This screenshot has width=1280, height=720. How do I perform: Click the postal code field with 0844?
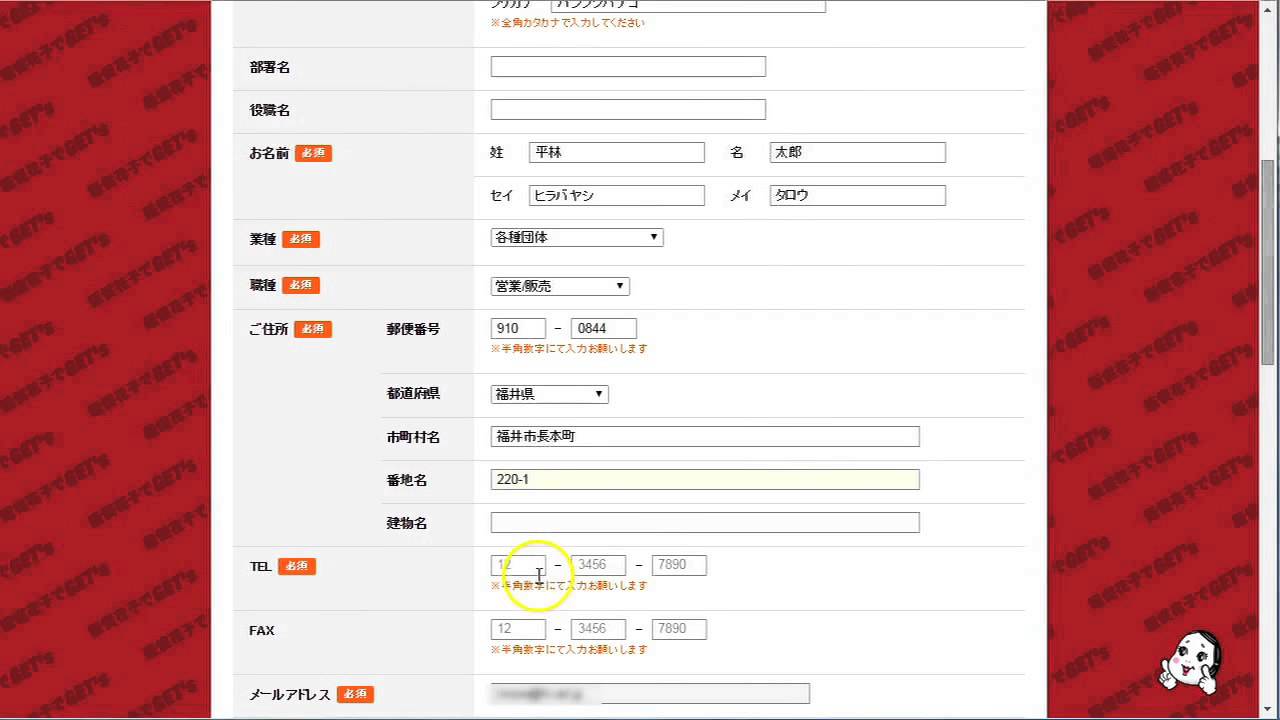click(x=604, y=328)
